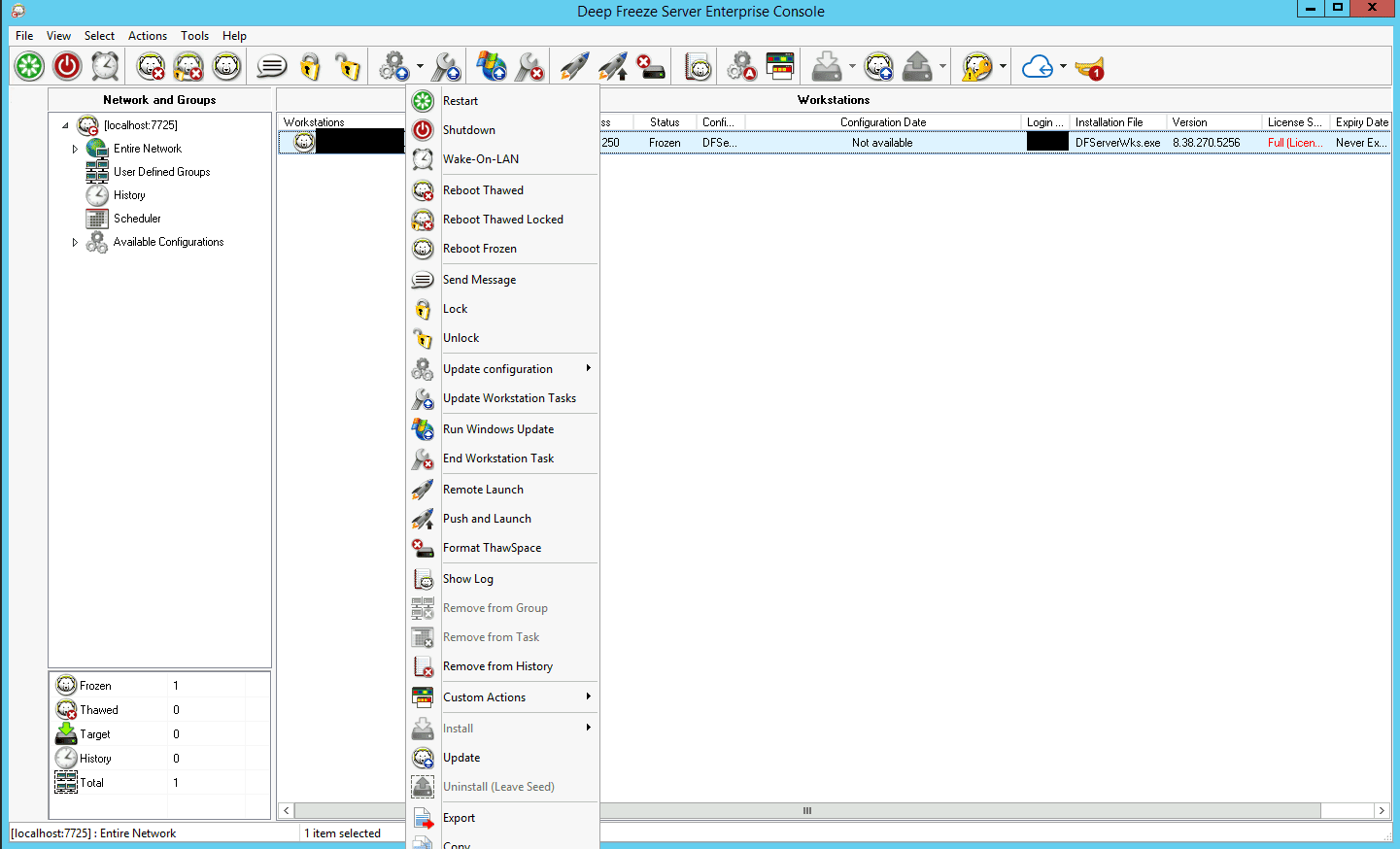Open dropdown arrow beside License key icon
The image size is (1400, 849).
point(1003,67)
